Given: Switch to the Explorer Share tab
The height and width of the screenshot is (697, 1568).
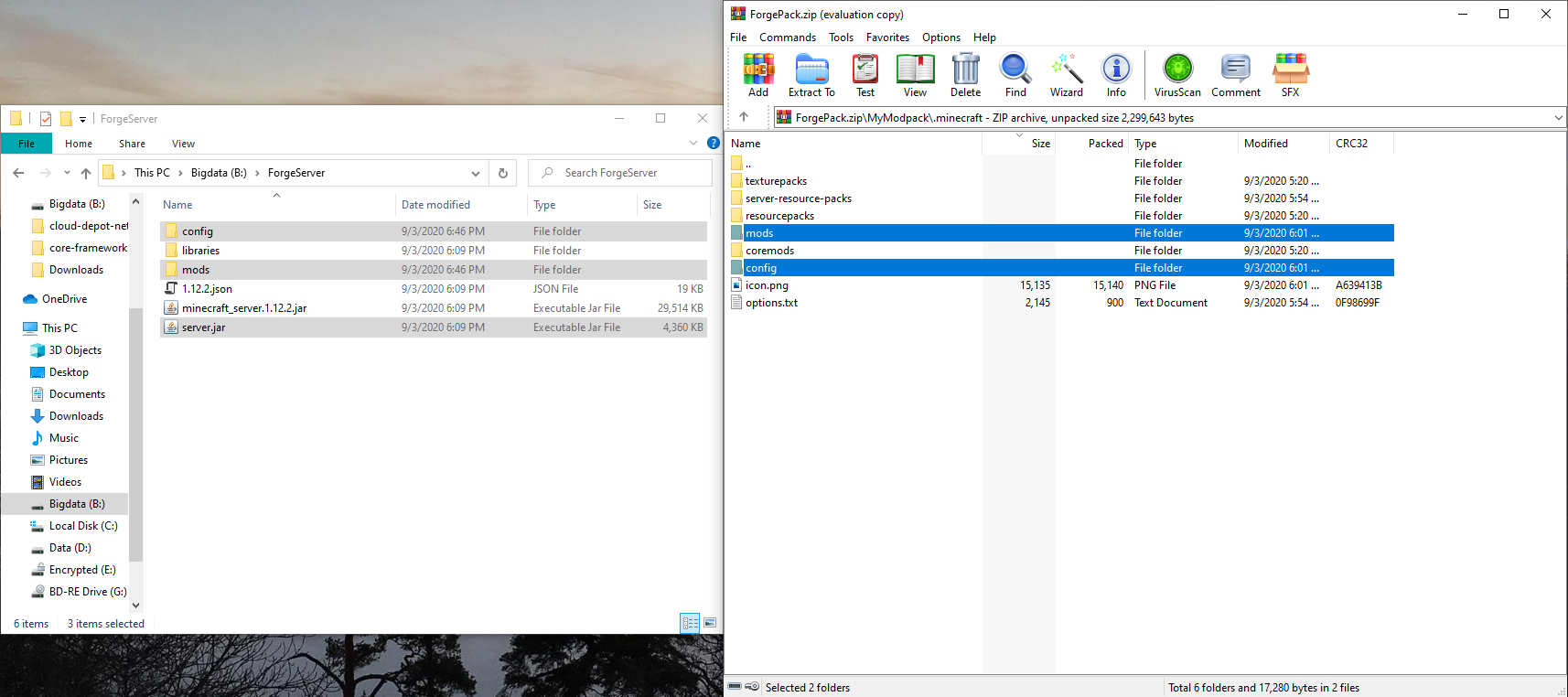Looking at the screenshot, I should (x=132, y=144).
